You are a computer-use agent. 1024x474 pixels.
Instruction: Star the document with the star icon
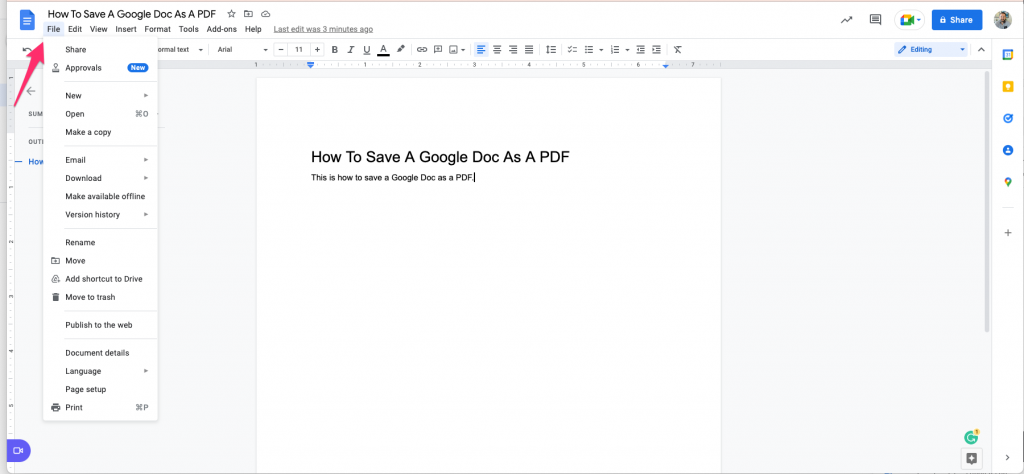(x=231, y=14)
